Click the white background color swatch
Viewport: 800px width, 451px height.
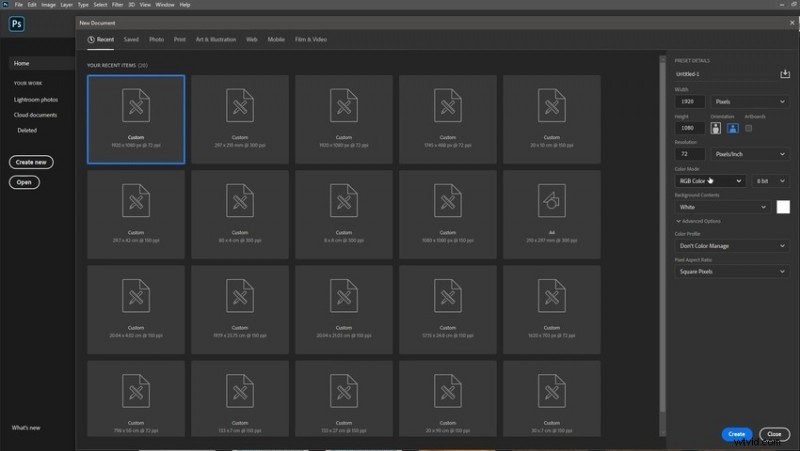783,207
